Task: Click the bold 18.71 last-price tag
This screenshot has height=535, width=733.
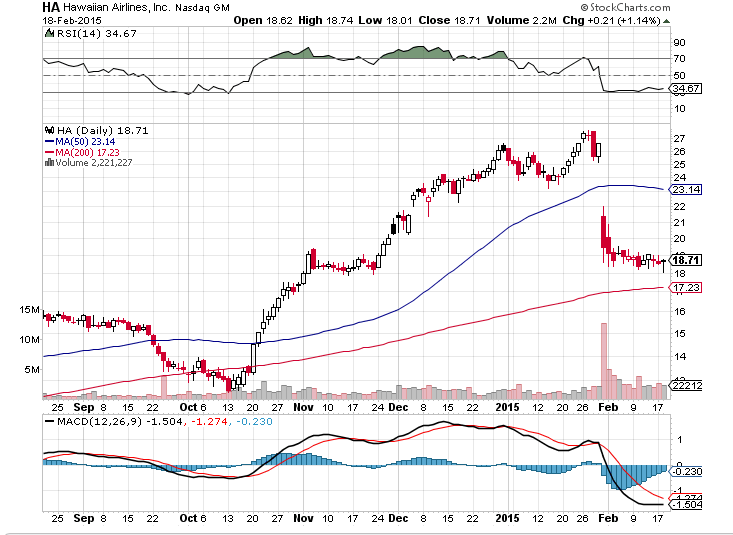Action: click(685, 260)
